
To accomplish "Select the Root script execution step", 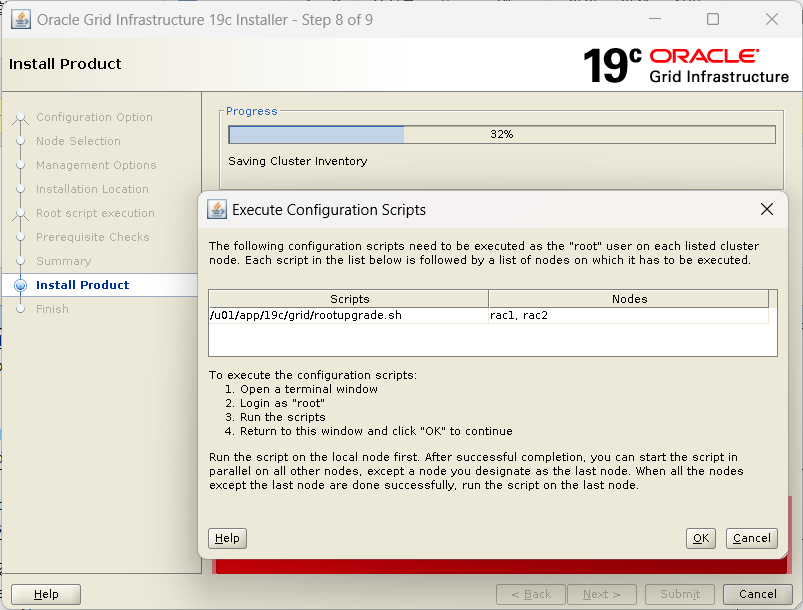I will click(95, 213).
